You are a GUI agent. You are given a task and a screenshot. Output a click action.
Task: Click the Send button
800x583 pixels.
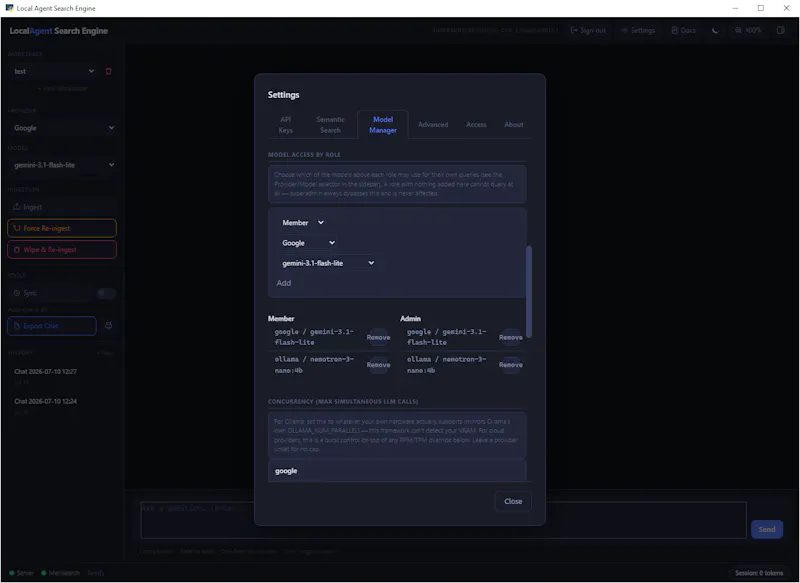(766, 529)
